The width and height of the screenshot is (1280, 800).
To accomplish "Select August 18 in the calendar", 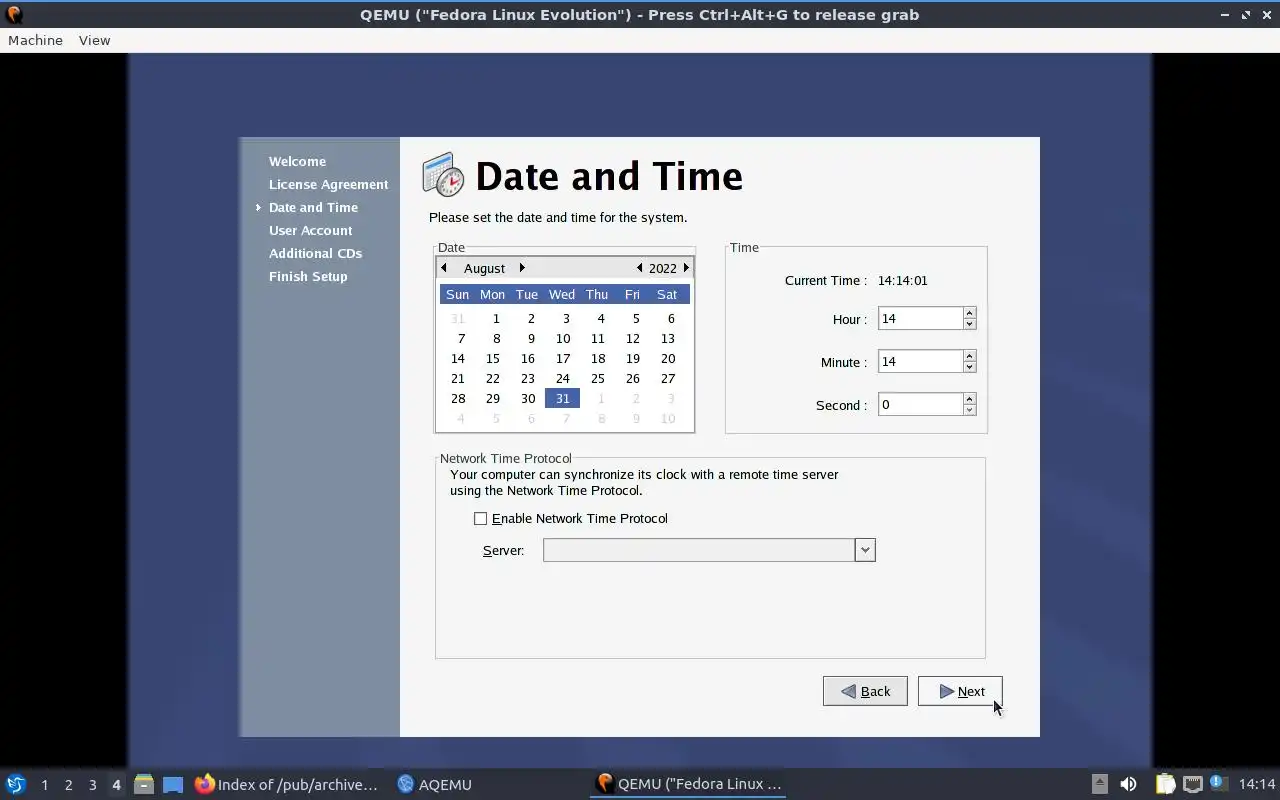I will click(598, 358).
